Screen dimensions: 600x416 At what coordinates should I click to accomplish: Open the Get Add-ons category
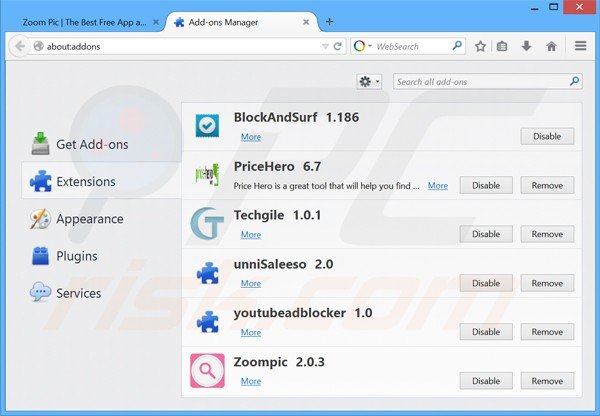[101, 144]
